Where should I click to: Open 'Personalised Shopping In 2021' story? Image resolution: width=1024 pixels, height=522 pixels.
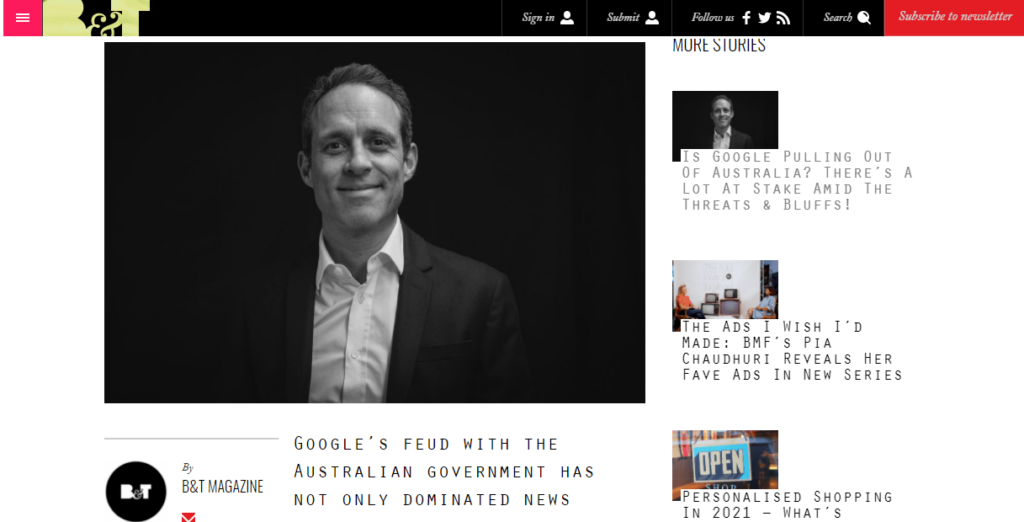(787, 505)
